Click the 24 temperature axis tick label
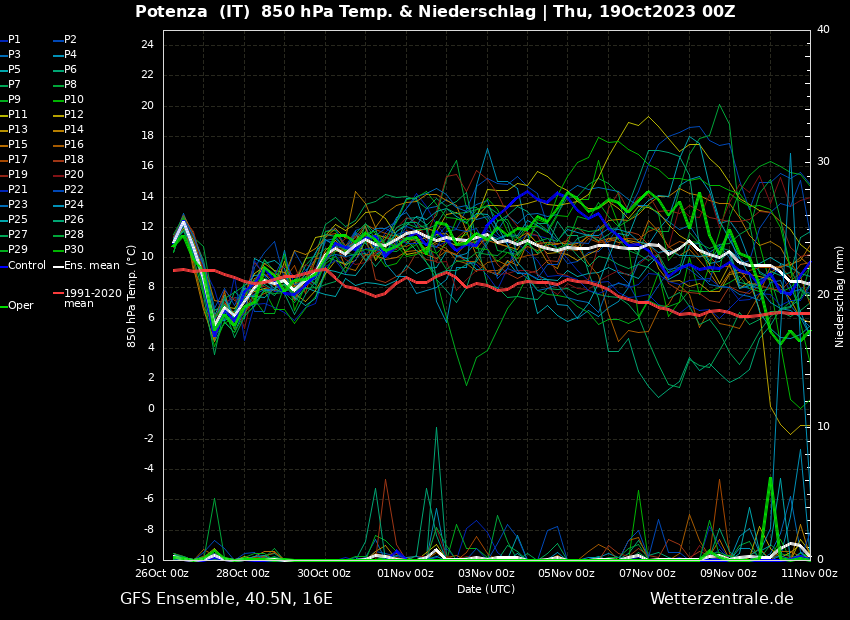 147,45
